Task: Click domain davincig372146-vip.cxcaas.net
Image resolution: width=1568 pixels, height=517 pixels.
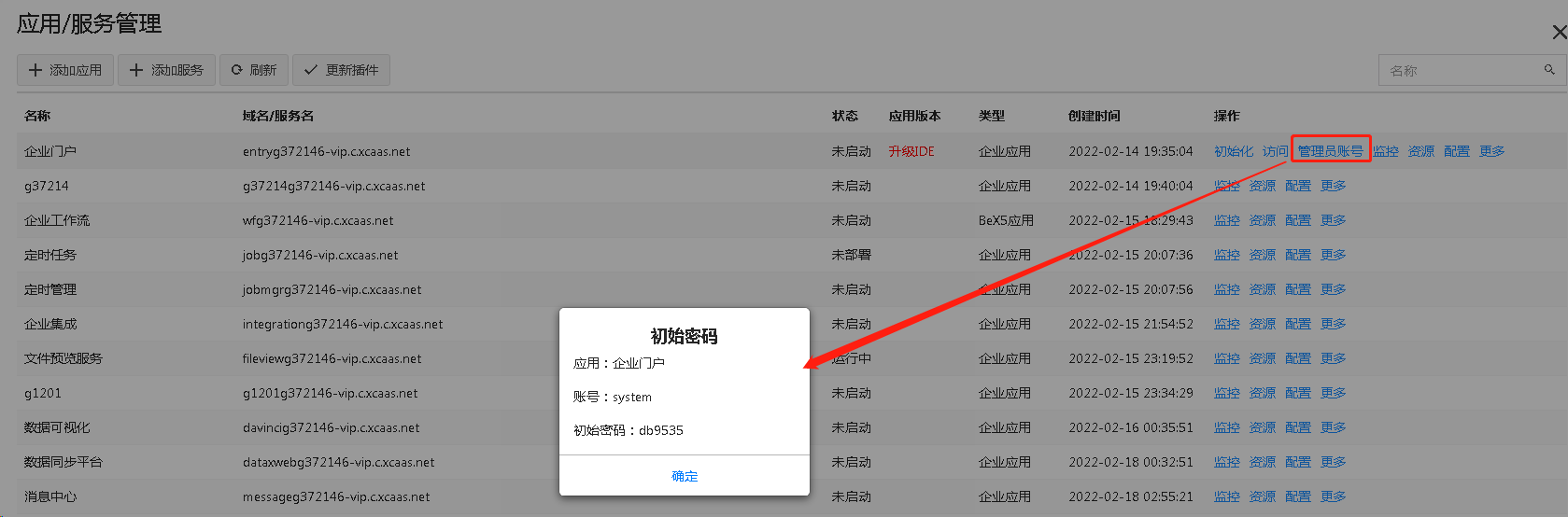Action: coord(332,427)
